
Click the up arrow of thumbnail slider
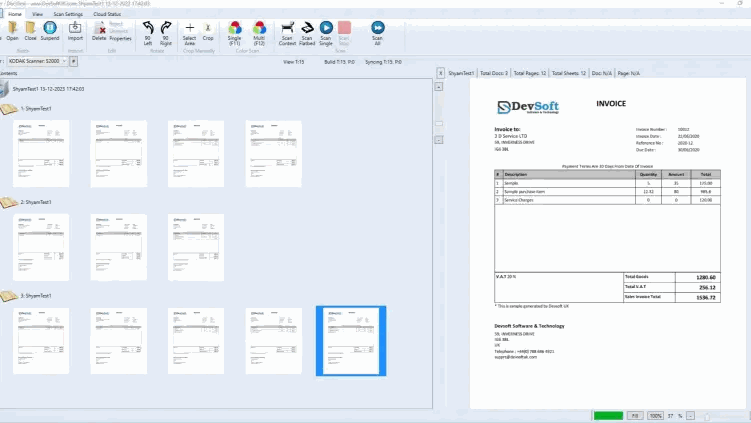coord(439,87)
